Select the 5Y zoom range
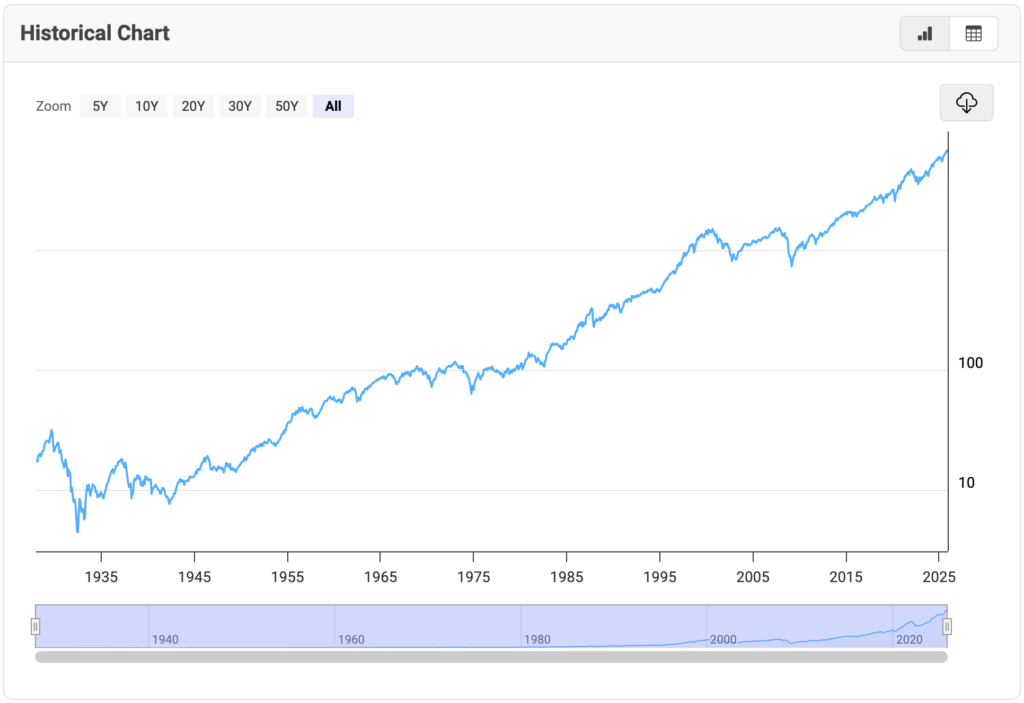 click(100, 106)
